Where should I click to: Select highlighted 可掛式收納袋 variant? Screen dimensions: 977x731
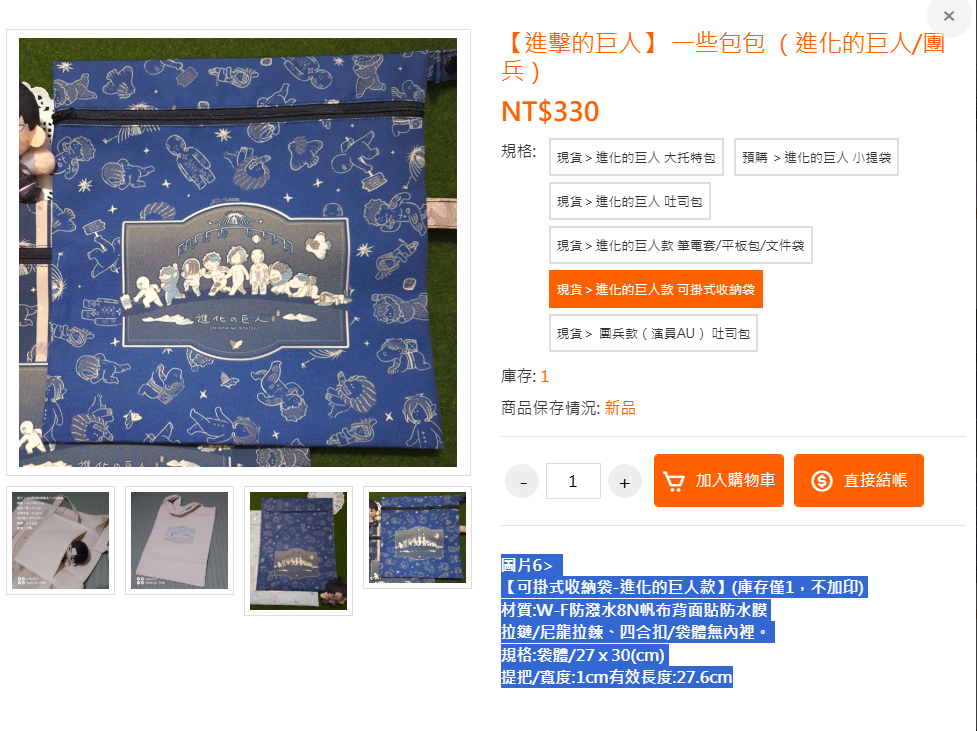point(655,289)
